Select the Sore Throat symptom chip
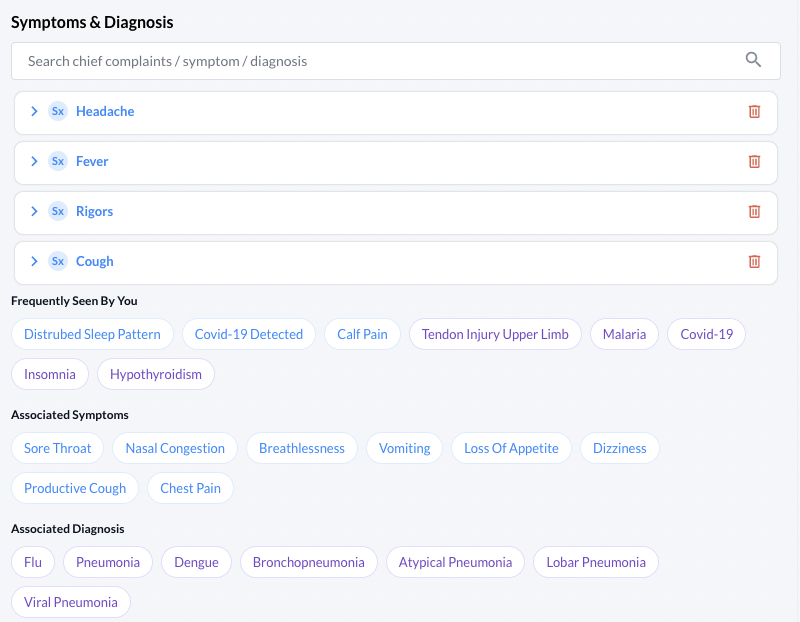Screen dimensions: 800x622 pos(58,448)
